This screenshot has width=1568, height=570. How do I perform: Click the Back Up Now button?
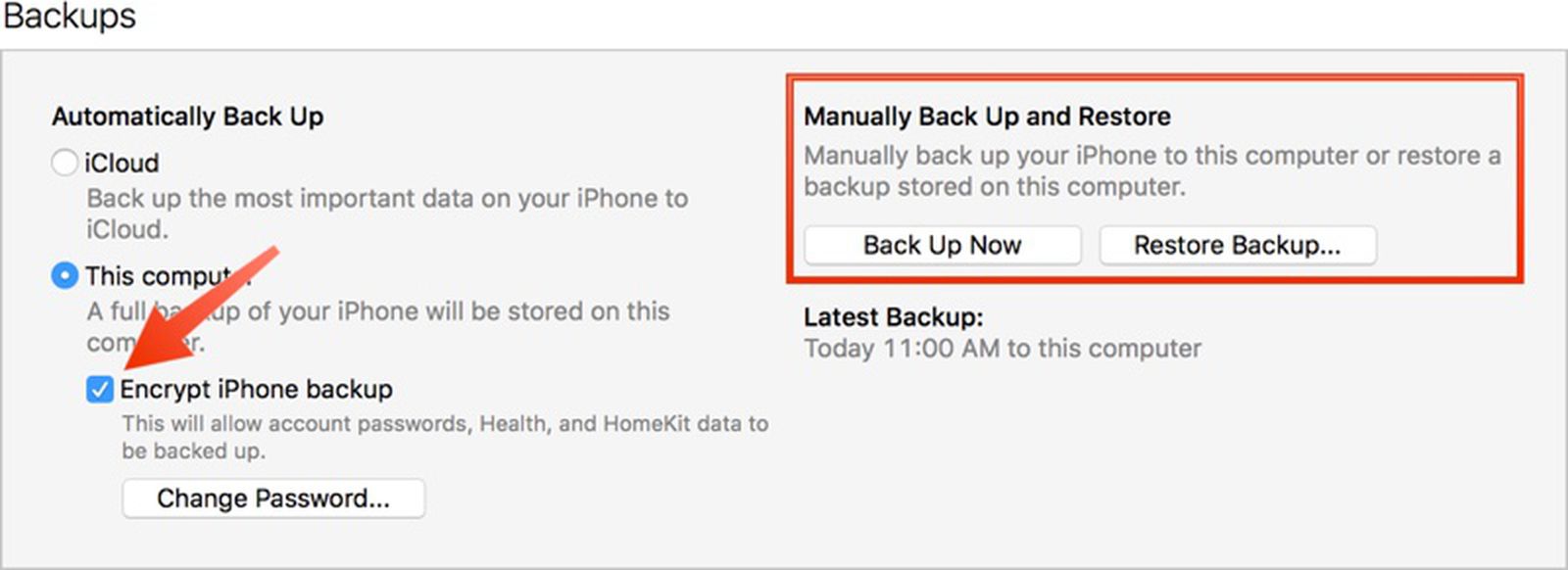(x=941, y=245)
